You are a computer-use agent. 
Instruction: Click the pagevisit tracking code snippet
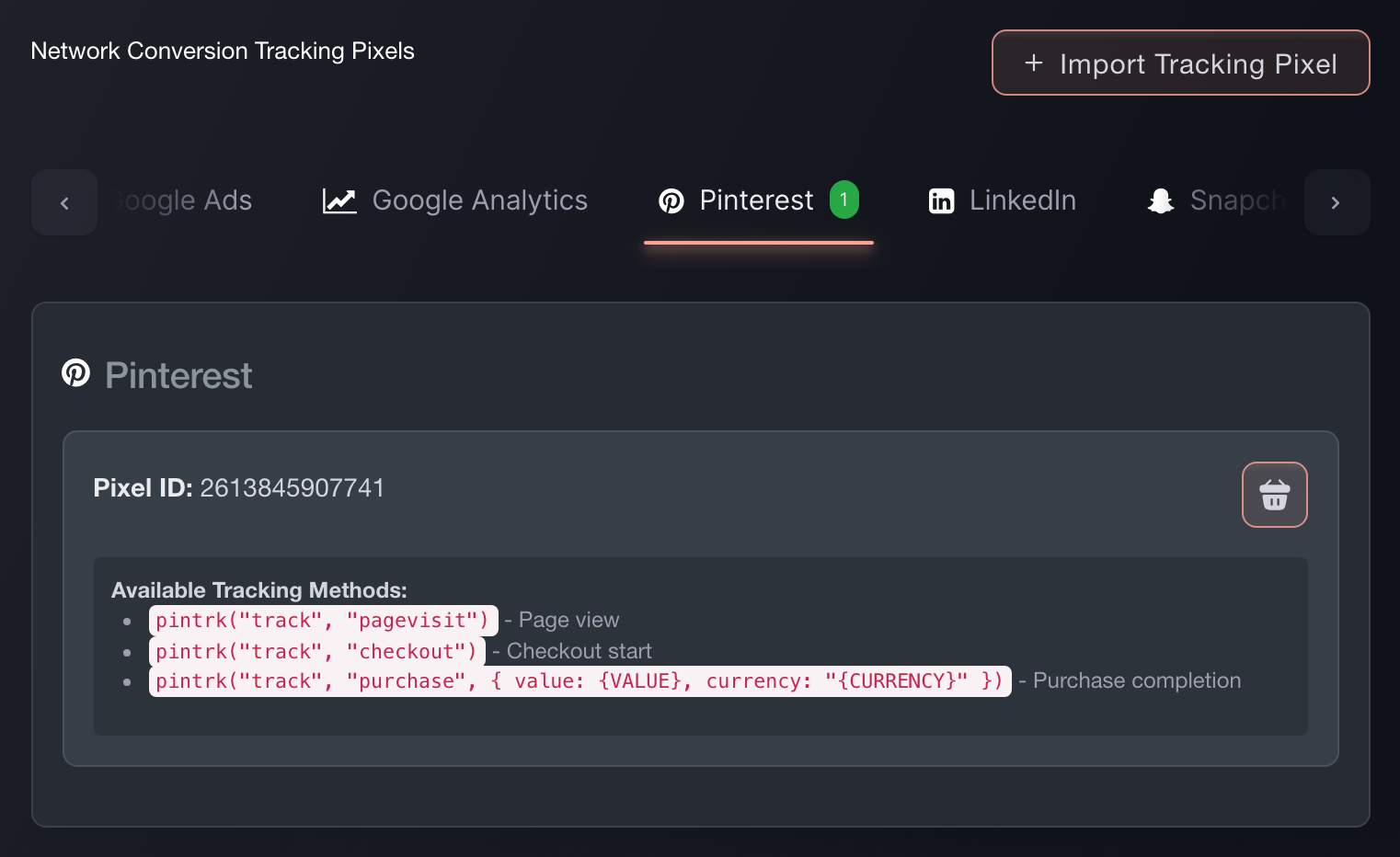click(323, 621)
